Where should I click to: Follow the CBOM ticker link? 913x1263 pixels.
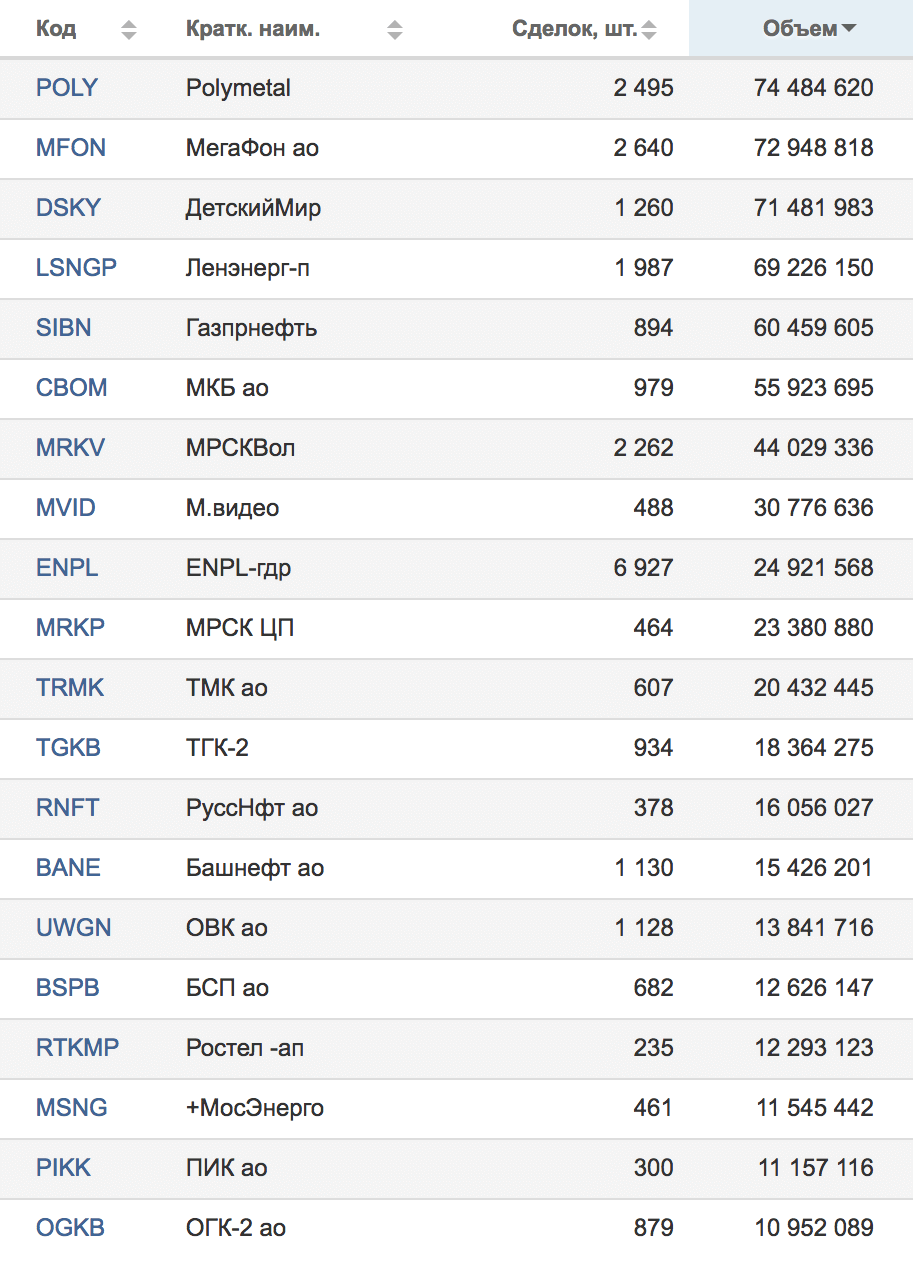point(71,388)
